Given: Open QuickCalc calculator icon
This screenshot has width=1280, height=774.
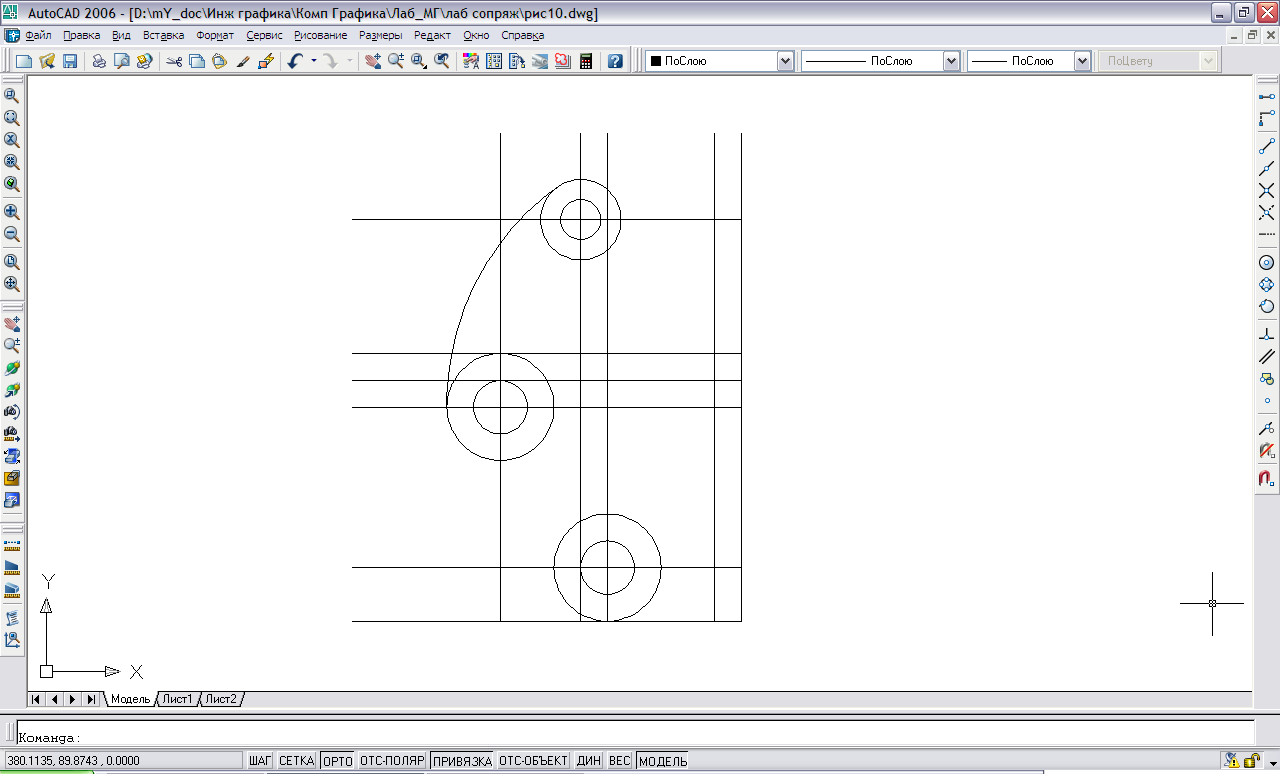Looking at the screenshot, I should (586, 61).
